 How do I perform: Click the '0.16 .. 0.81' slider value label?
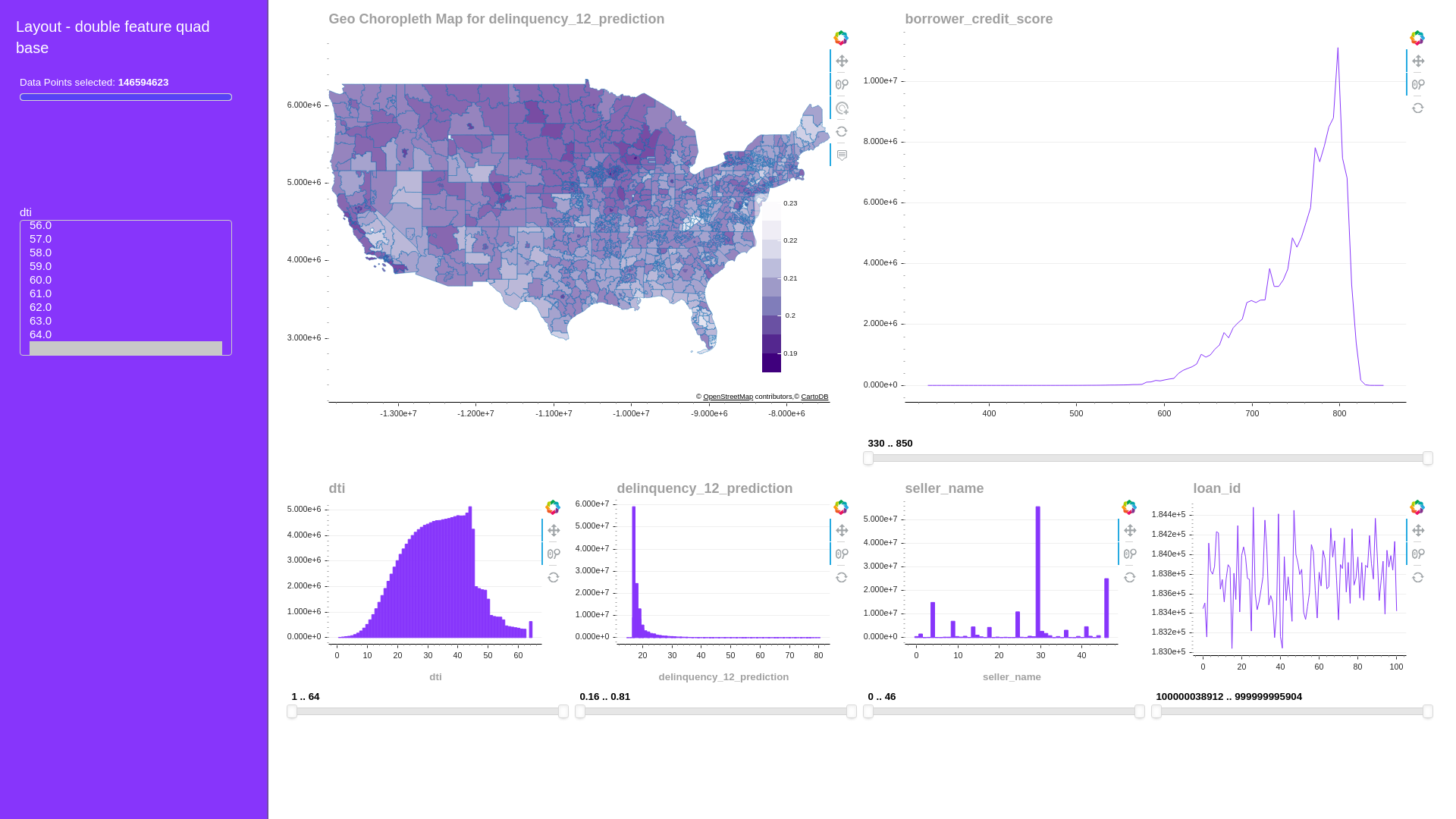coord(605,697)
